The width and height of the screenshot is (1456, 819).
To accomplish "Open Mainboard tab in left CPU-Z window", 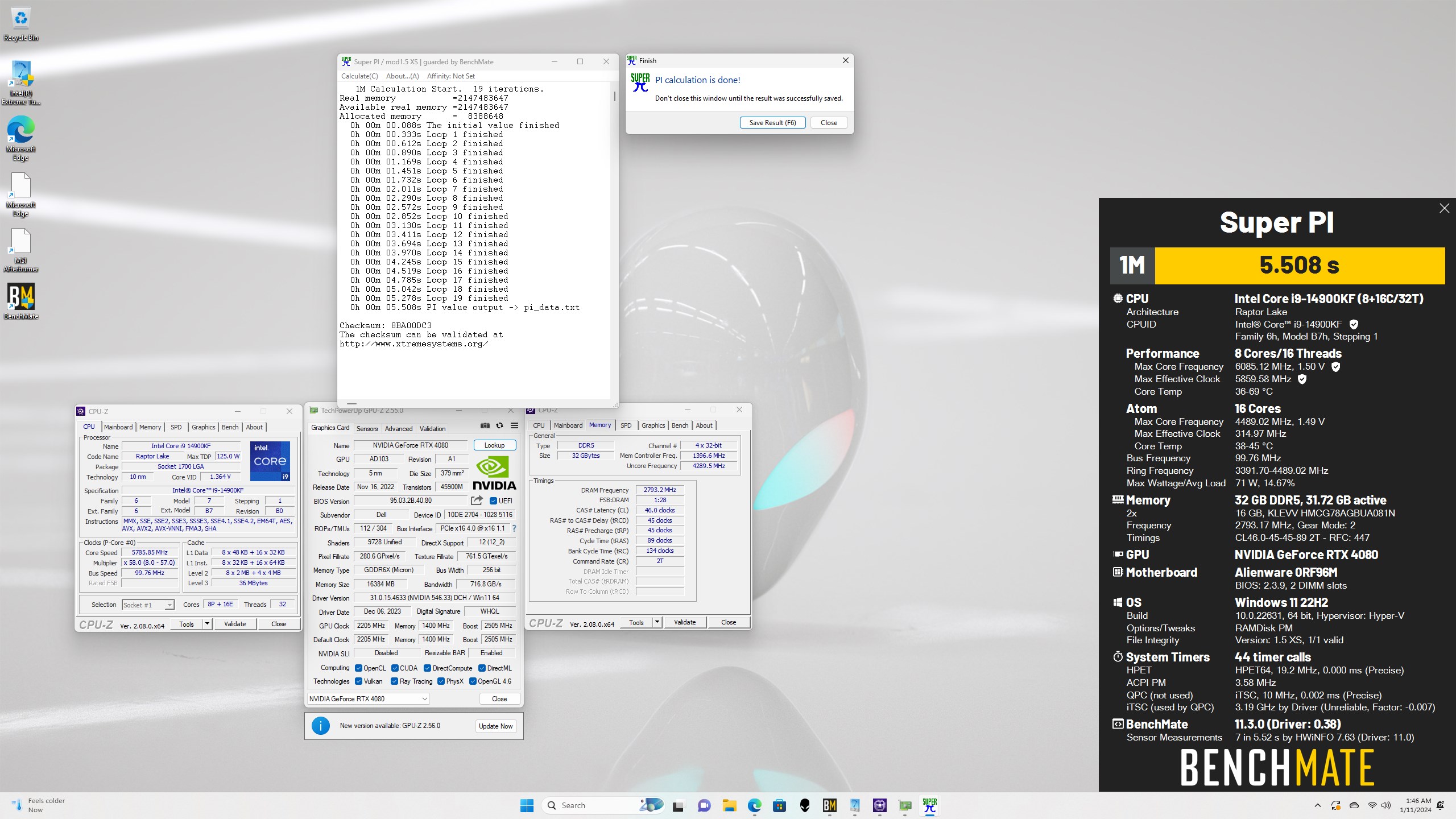I will pyautogui.click(x=118, y=427).
